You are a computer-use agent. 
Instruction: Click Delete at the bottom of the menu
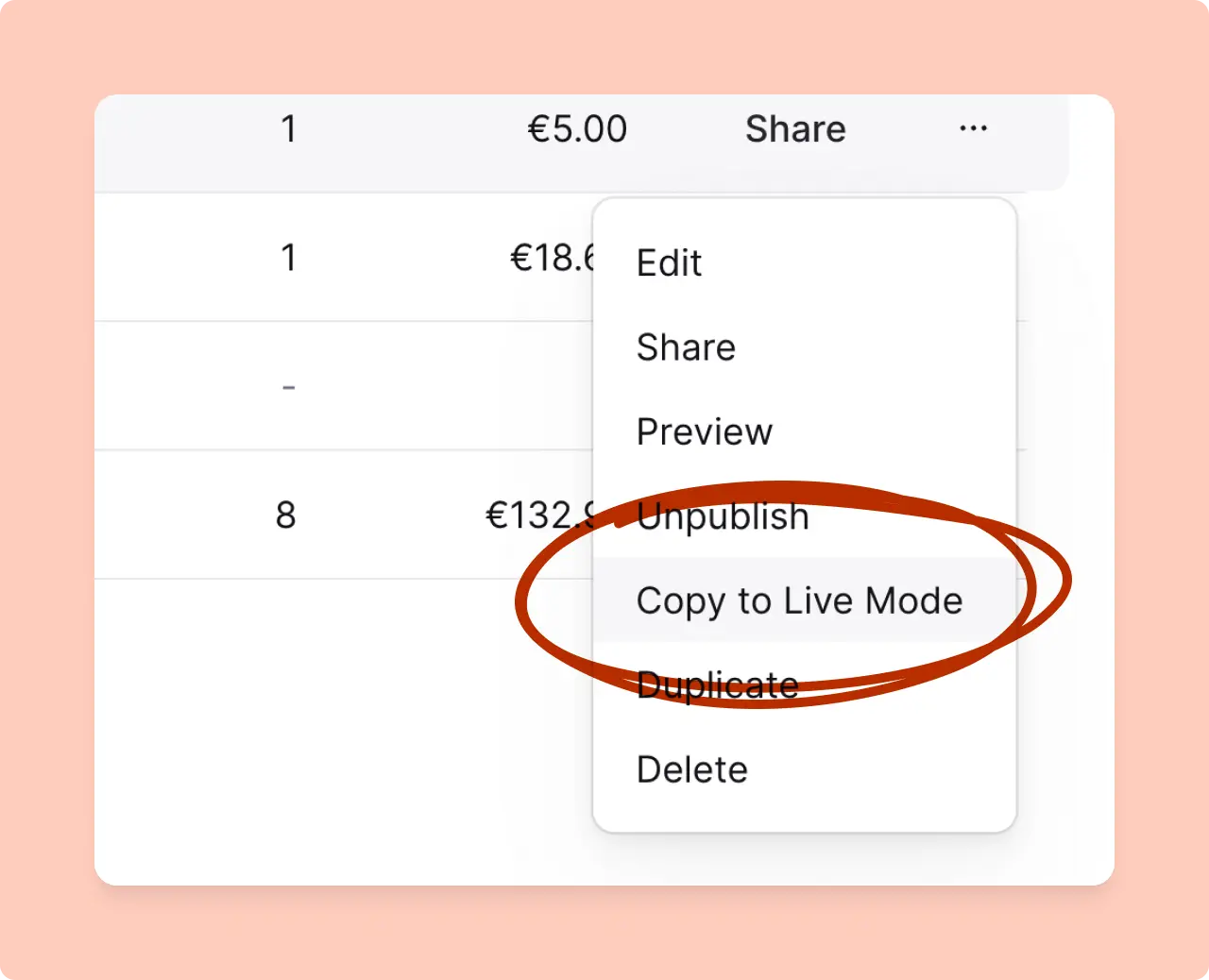(691, 769)
